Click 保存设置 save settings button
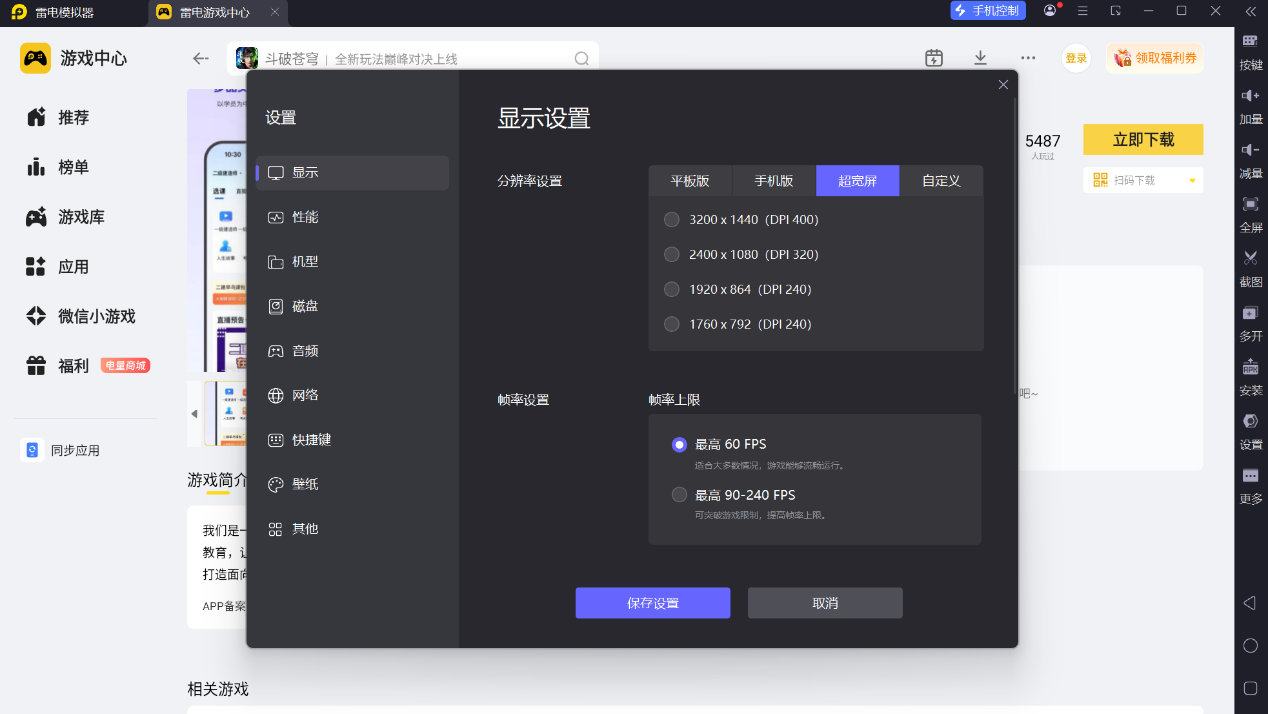Screen dimensions: 1268x714 [653, 603]
